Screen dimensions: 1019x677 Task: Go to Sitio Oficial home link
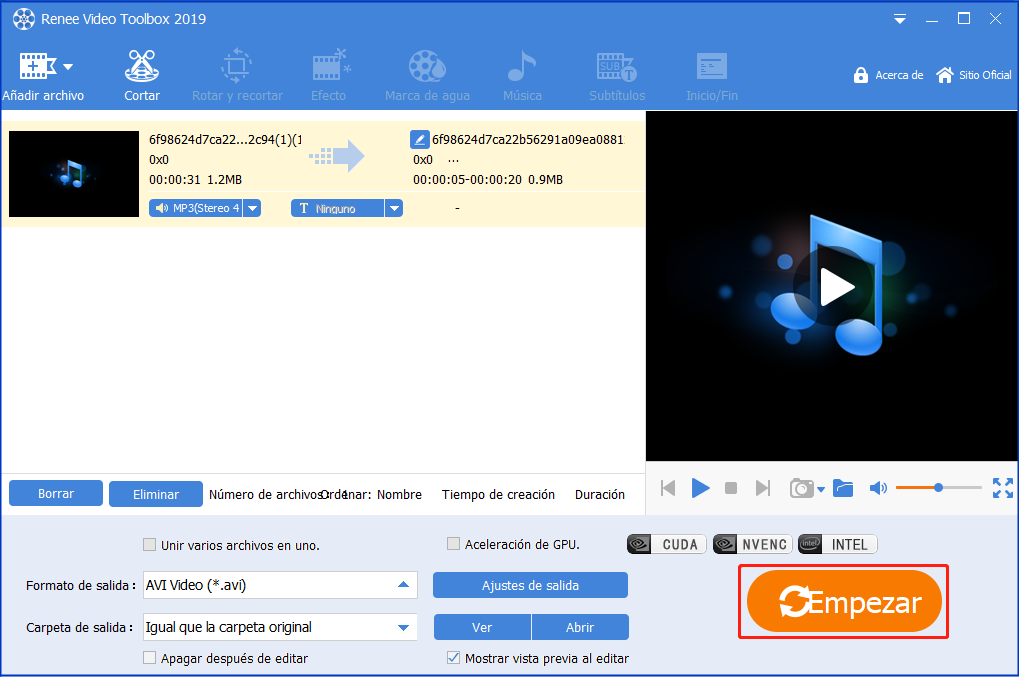pos(974,75)
